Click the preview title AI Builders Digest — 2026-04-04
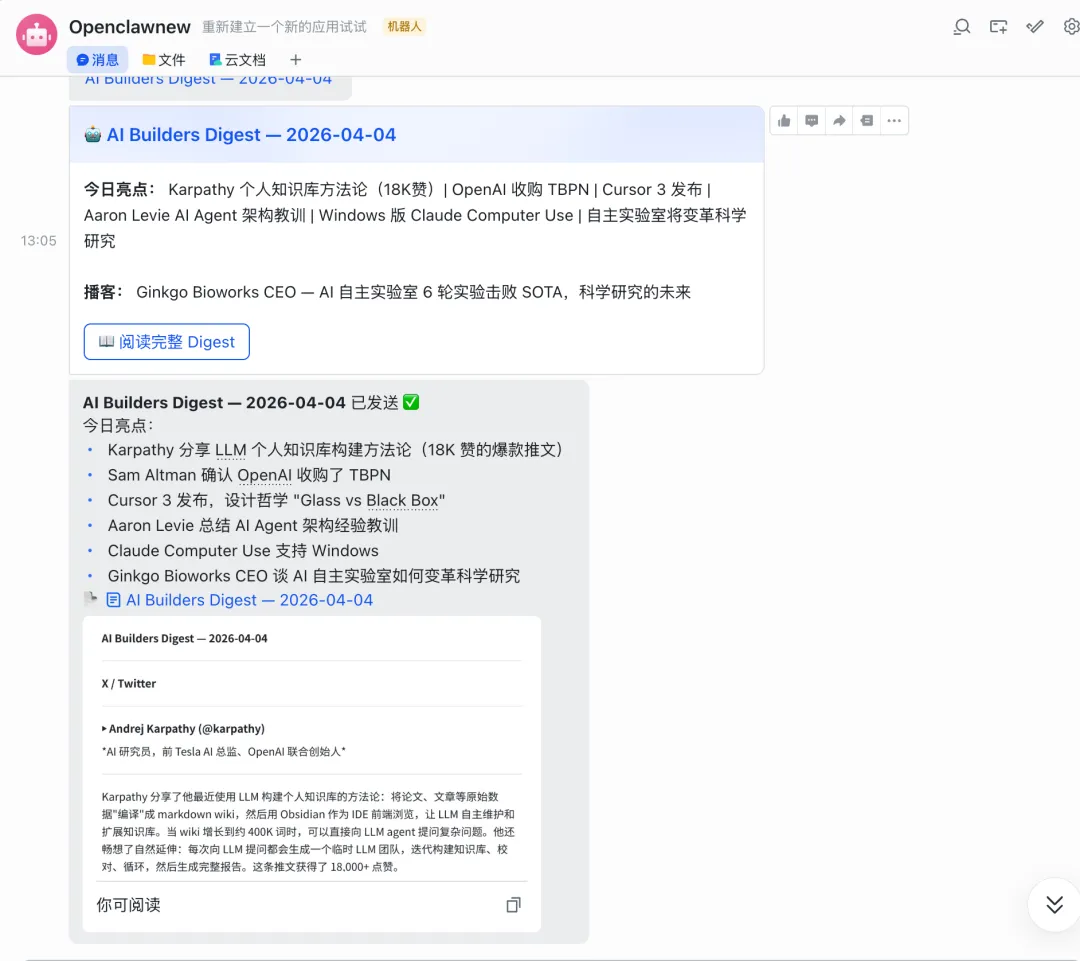Screen dimensions: 1080x961 tap(185, 639)
